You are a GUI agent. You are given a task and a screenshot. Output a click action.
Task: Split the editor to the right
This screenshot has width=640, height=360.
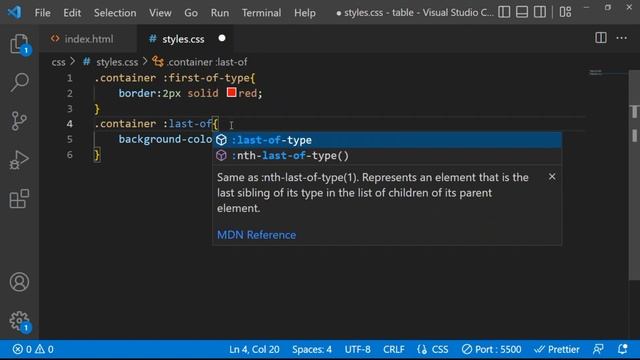pos(601,38)
